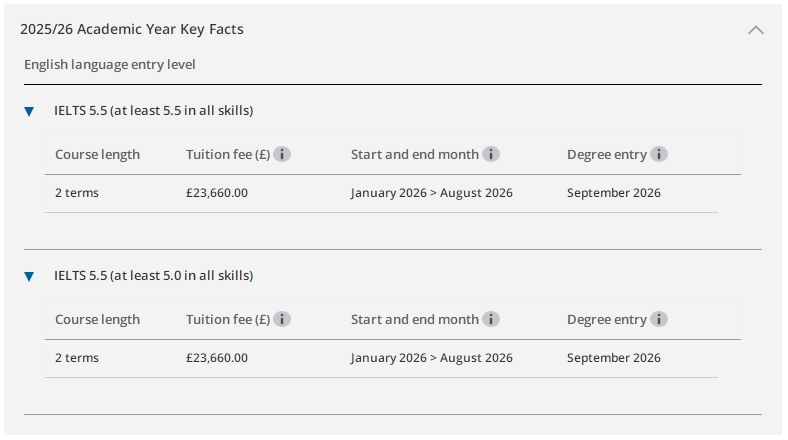Screen dimensions: 788x440
Task: Select 'IELTS 5.5 (at least 5.5 in all skills)' label
Action: (x=153, y=110)
